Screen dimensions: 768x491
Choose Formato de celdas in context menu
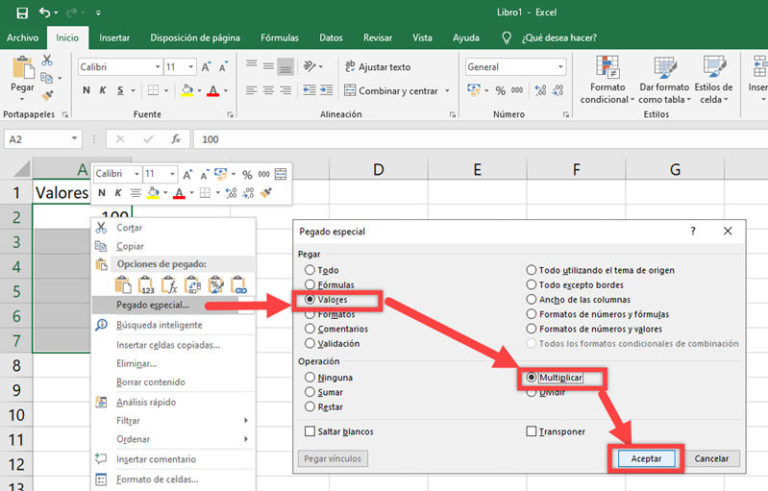[157, 479]
